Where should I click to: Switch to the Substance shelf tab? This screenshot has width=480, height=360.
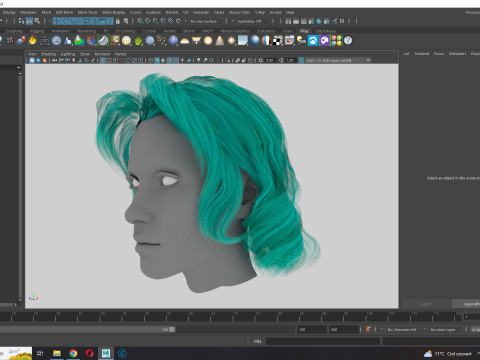266,31
